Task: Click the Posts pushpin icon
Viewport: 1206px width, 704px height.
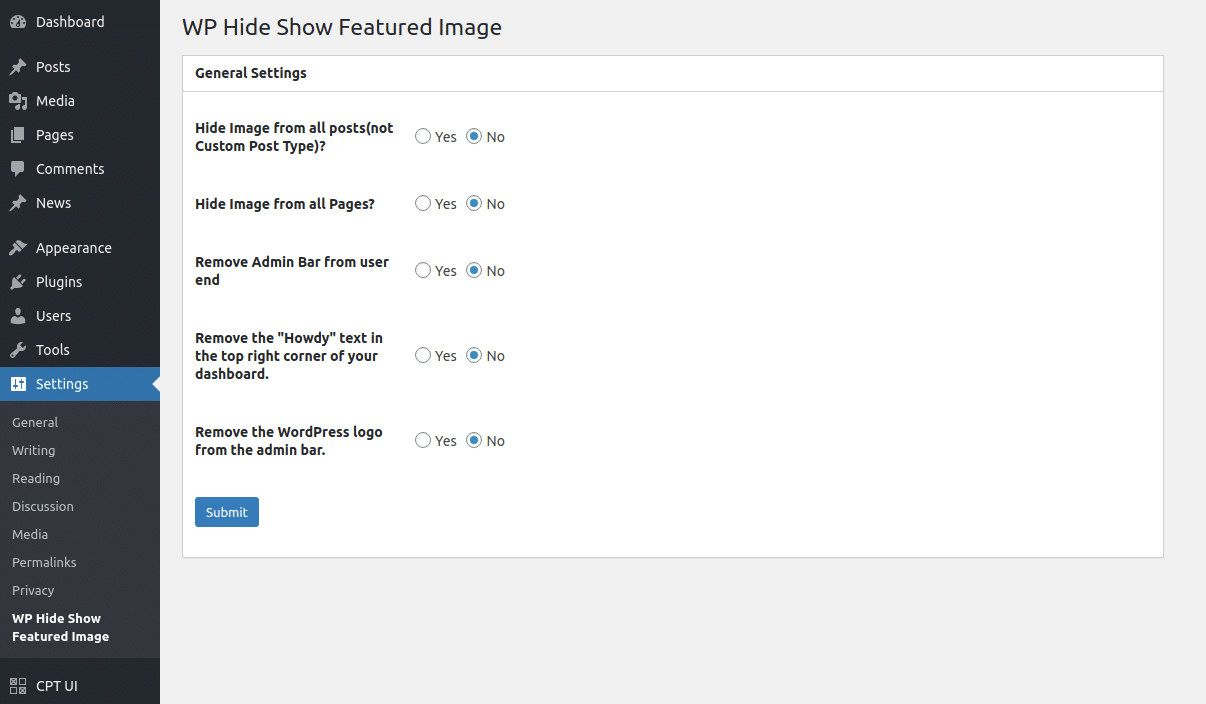Action: [18, 67]
